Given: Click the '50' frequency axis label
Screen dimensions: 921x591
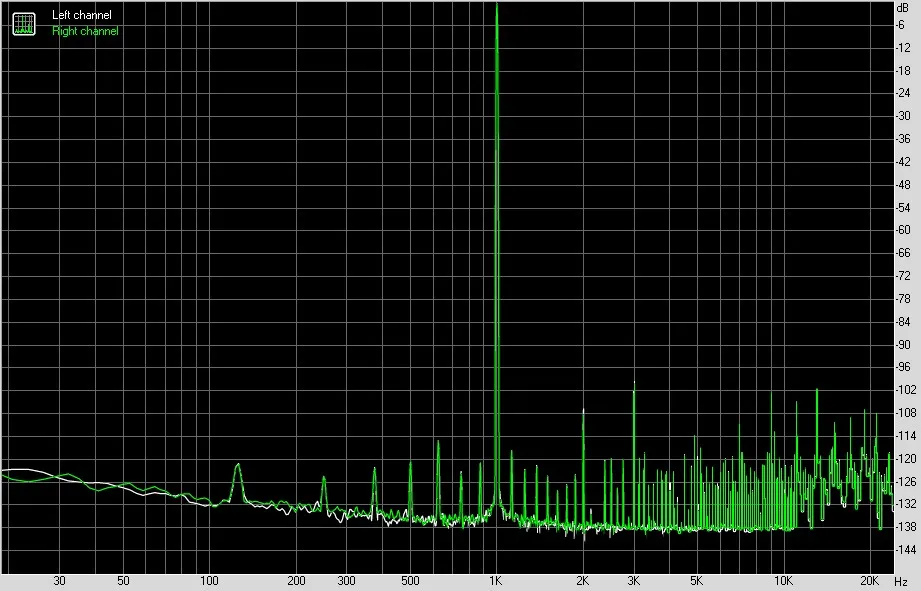Looking at the screenshot, I should coord(123,581).
